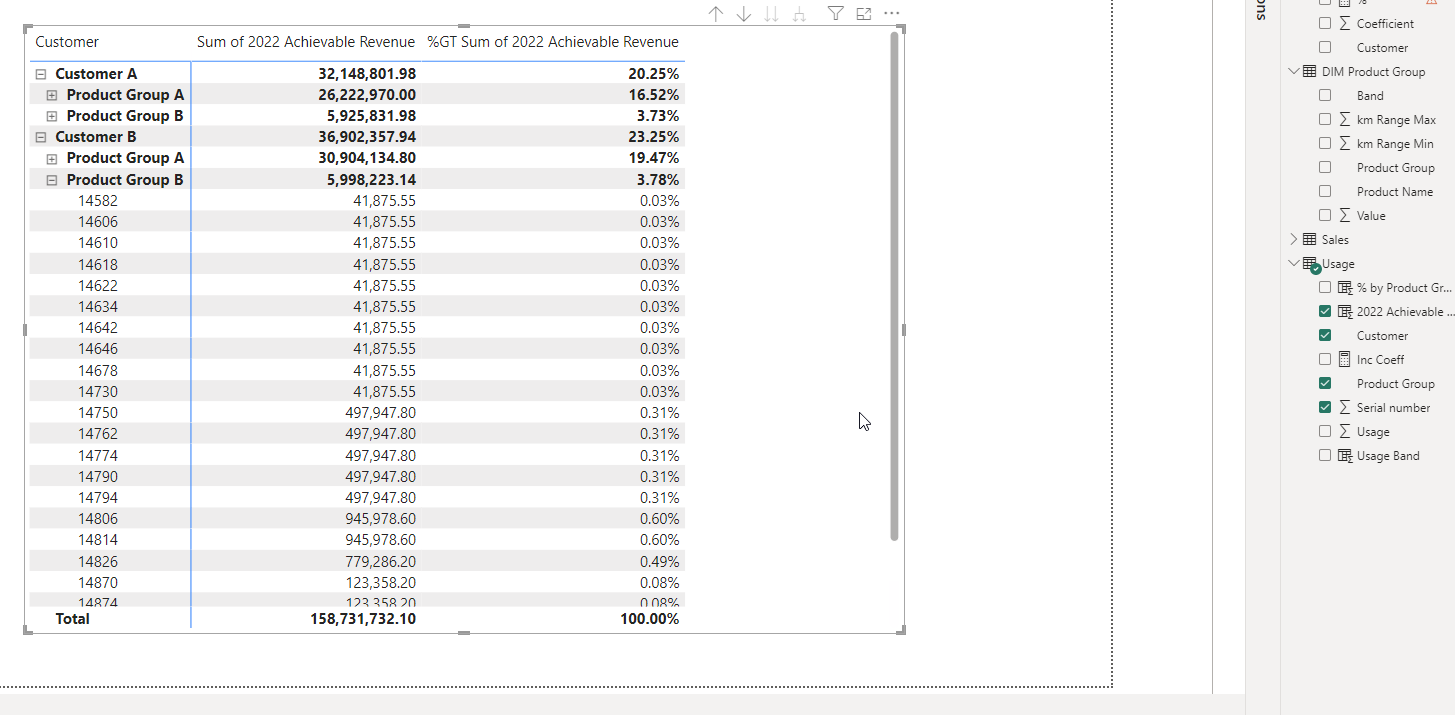1455x715 pixels.
Task: Turn on Drill down mode arrow
Action: [x=743, y=14]
